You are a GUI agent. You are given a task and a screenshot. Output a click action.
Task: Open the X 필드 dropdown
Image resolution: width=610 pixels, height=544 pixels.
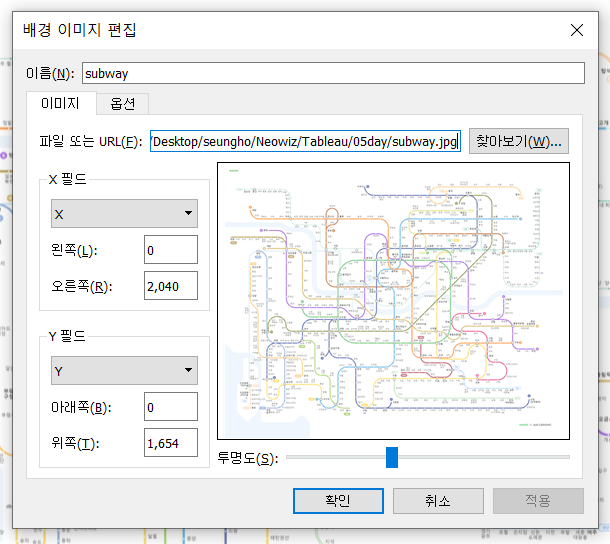[124, 214]
